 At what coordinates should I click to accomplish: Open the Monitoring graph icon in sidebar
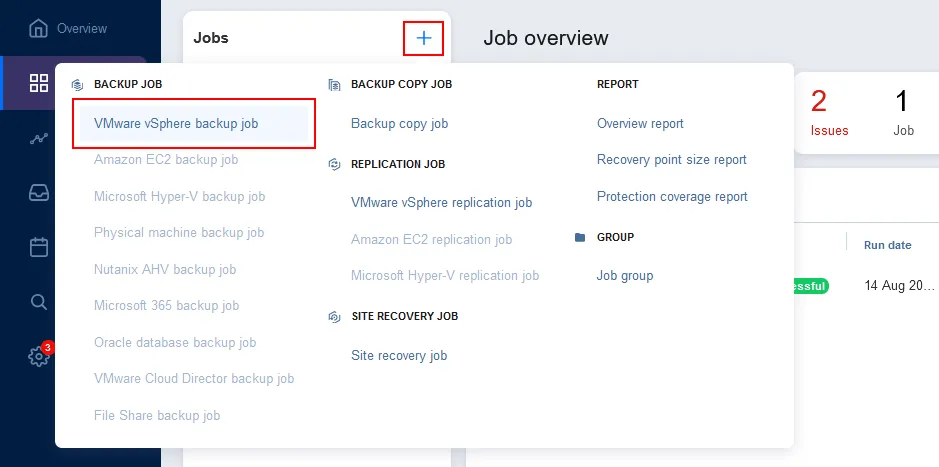(x=39, y=138)
